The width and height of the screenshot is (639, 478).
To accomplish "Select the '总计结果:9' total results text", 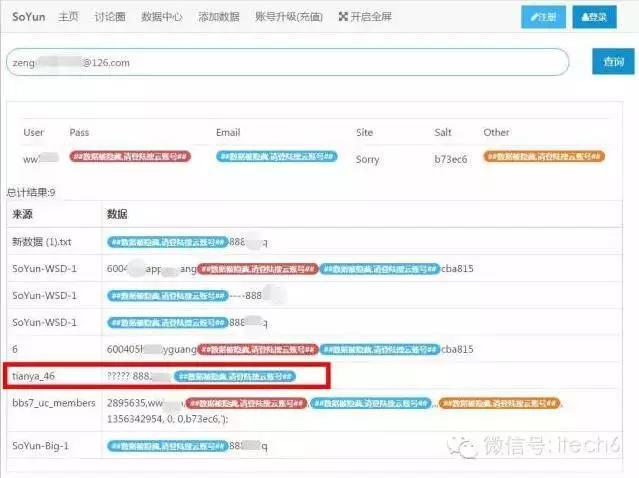I will (x=31, y=192).
